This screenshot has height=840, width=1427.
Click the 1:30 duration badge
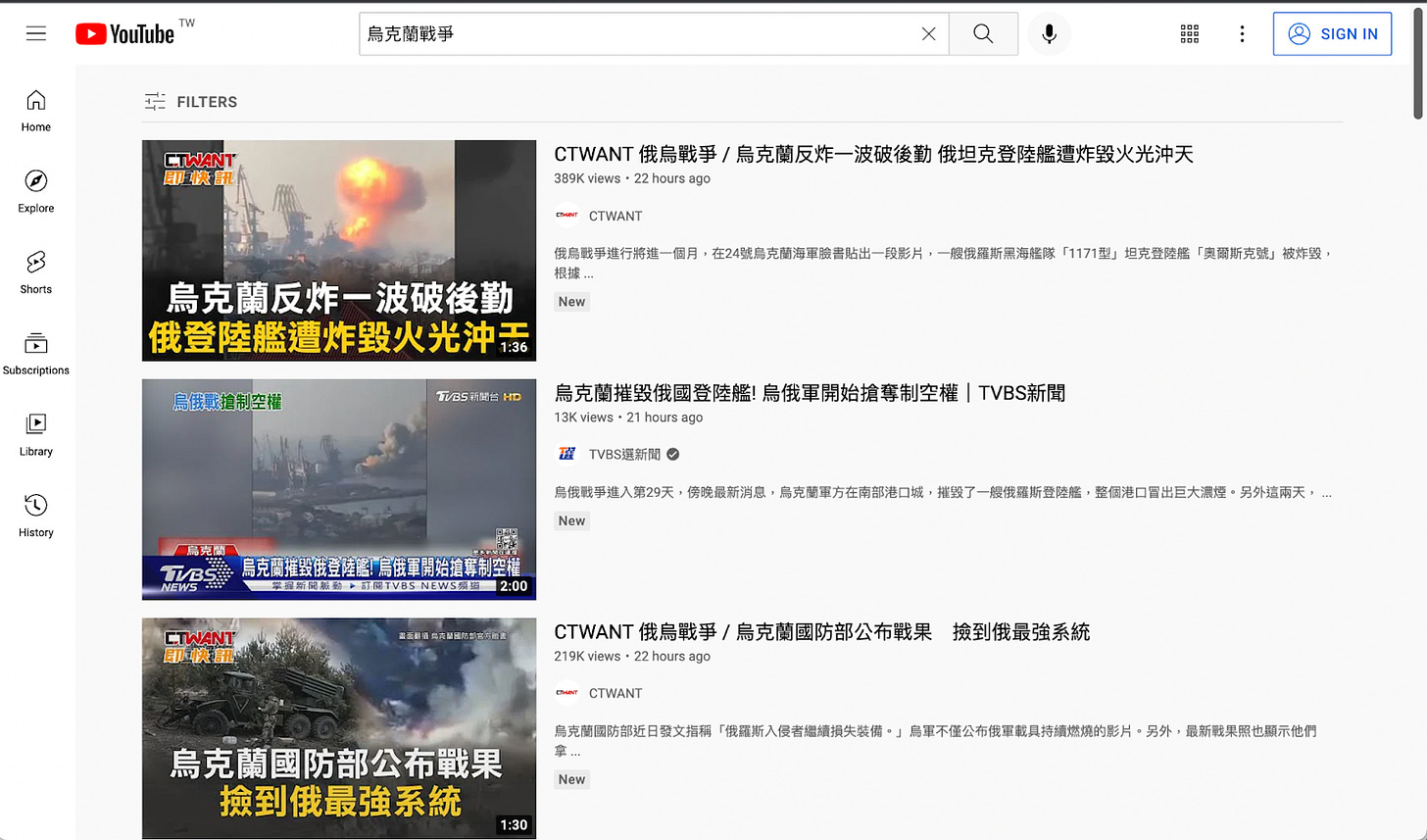(514, 825)
